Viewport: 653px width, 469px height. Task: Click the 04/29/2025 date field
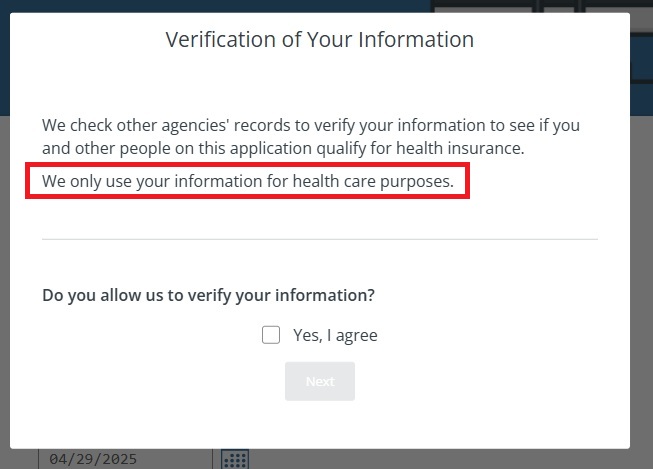[125, 459]
